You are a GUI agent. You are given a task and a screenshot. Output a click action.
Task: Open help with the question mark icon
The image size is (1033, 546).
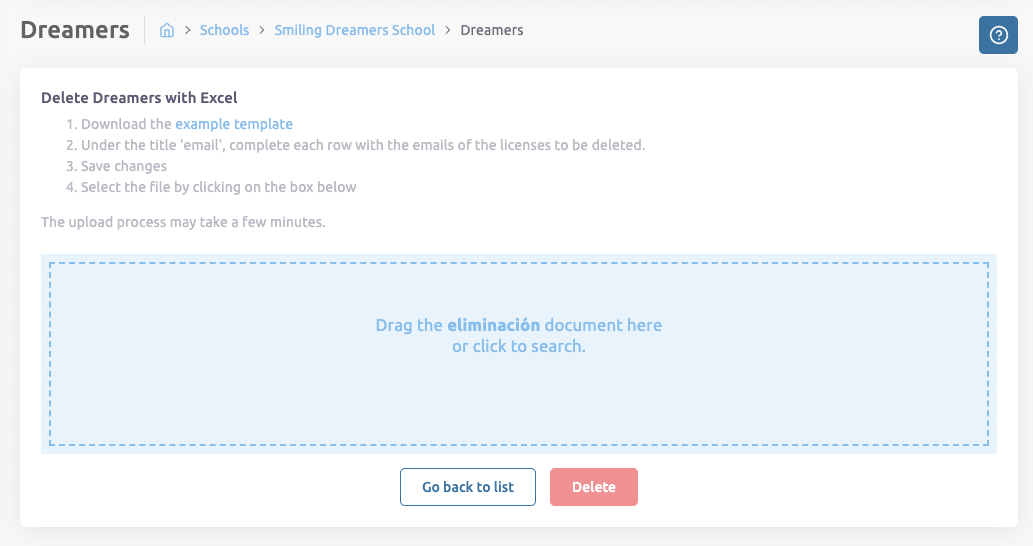click(997, 35)
